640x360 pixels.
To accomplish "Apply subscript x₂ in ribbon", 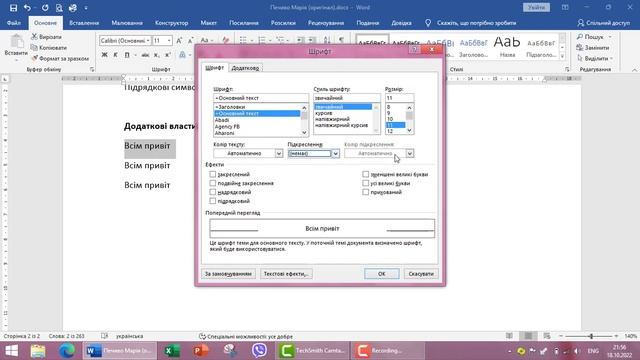I will click(157, 54).
